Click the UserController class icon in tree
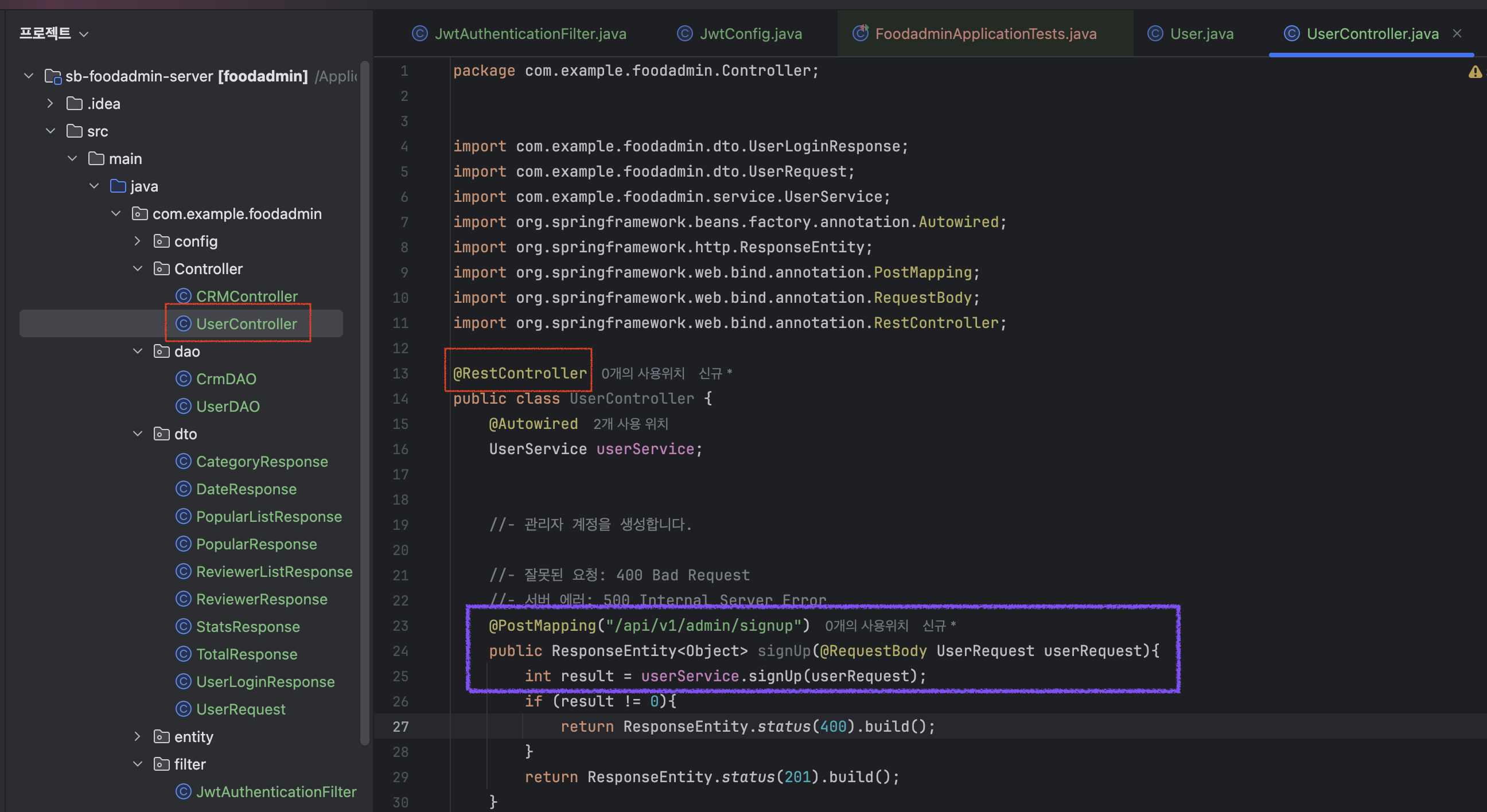This screenshot has height=812, width=1487. pos(183,323)
